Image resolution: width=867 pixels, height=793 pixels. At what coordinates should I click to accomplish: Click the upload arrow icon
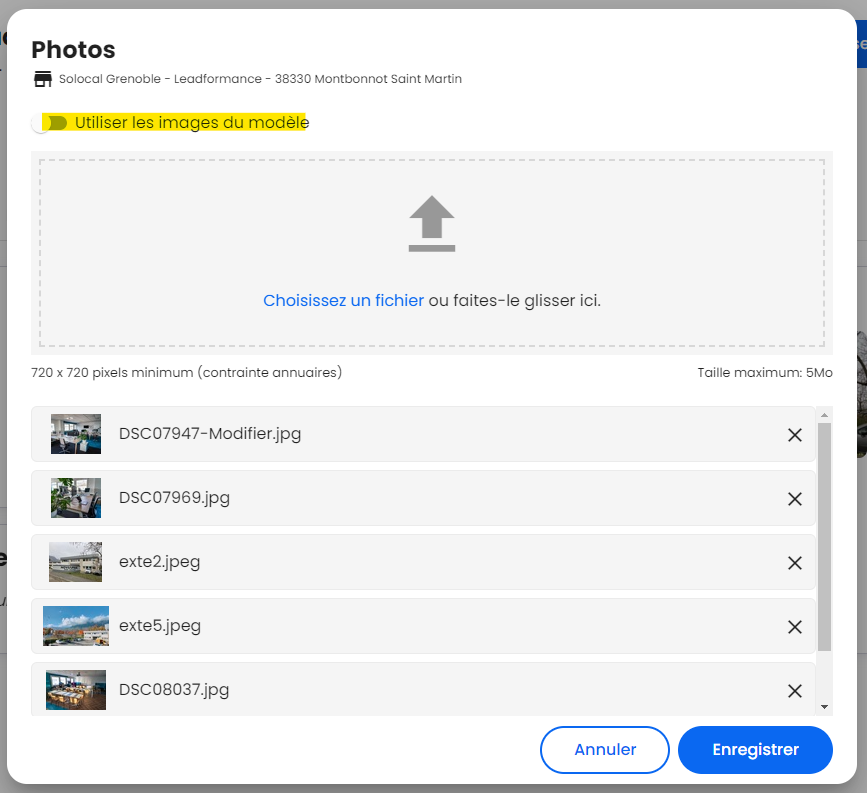[432, 224]
